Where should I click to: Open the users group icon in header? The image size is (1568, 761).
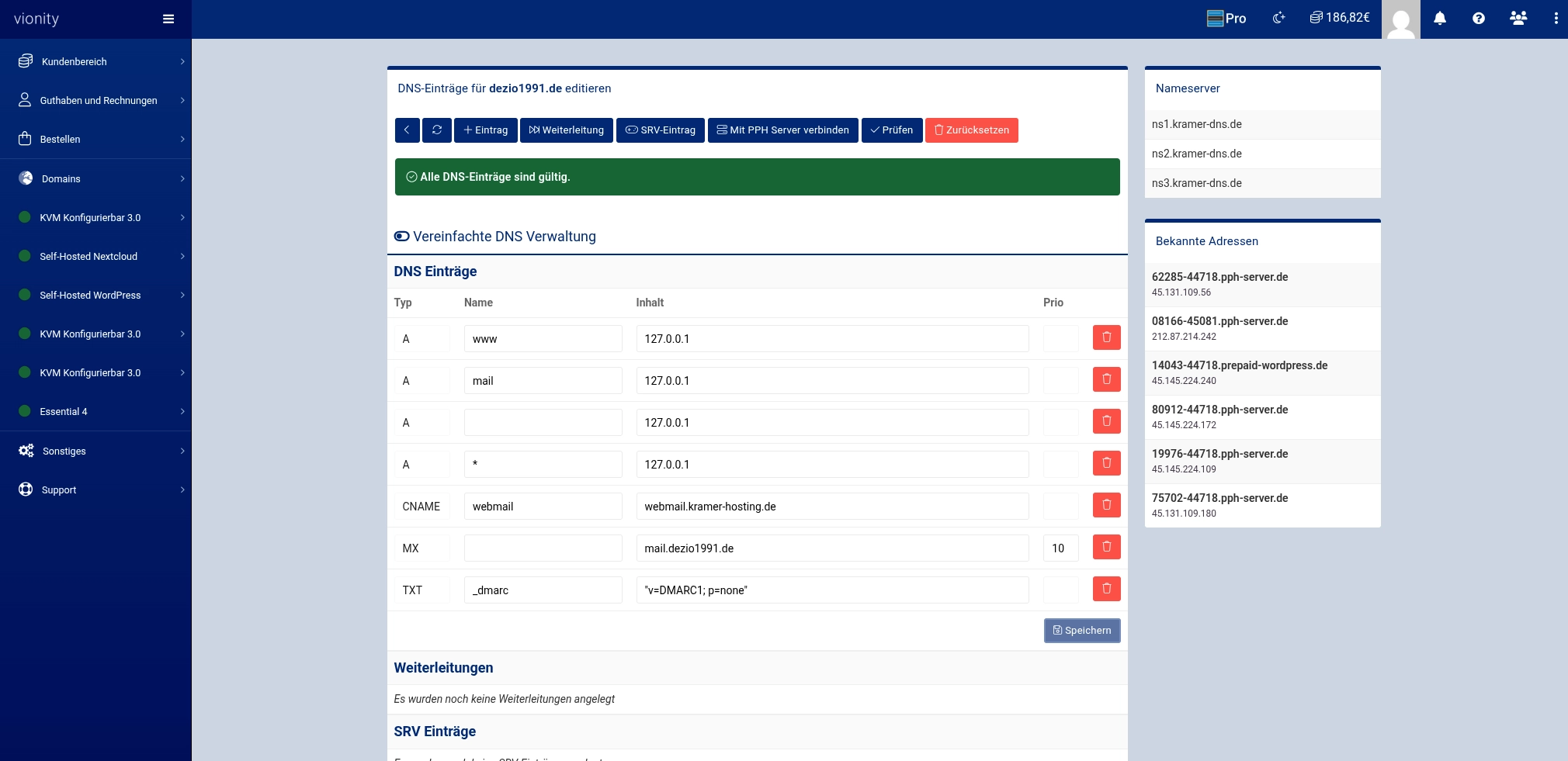(x=1518, y=19)
